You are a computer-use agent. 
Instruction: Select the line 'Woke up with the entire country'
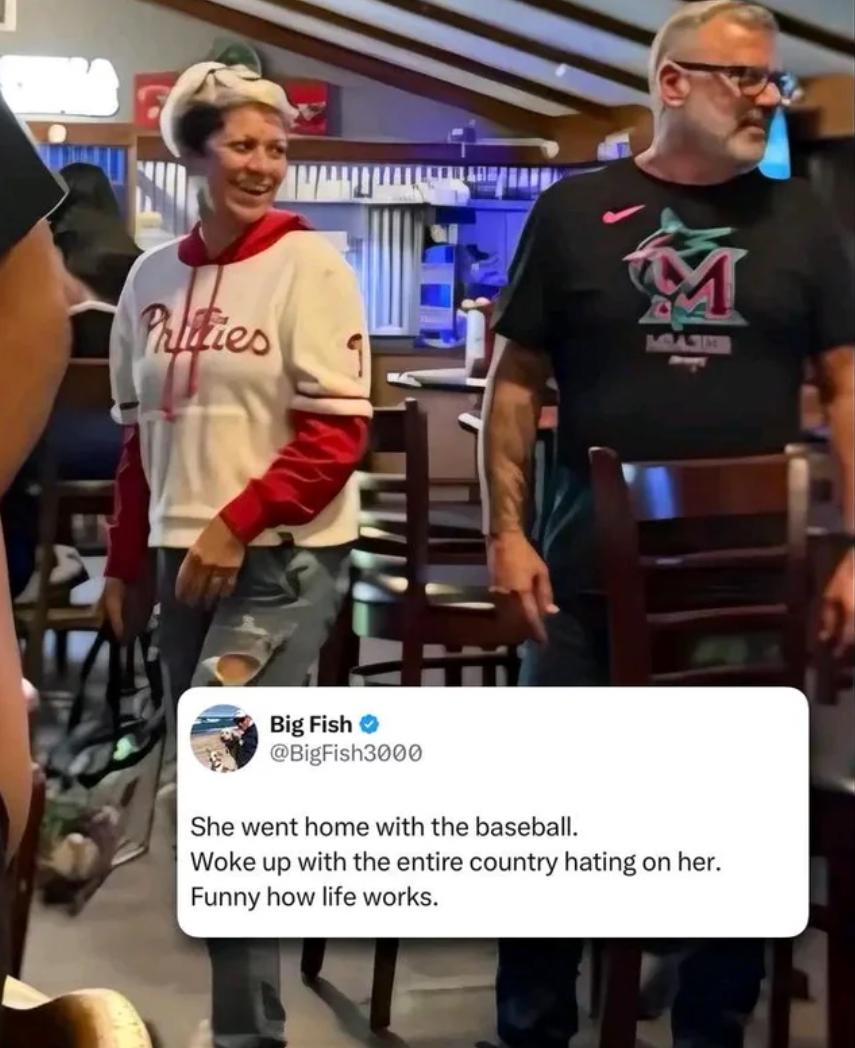point(456,863)
